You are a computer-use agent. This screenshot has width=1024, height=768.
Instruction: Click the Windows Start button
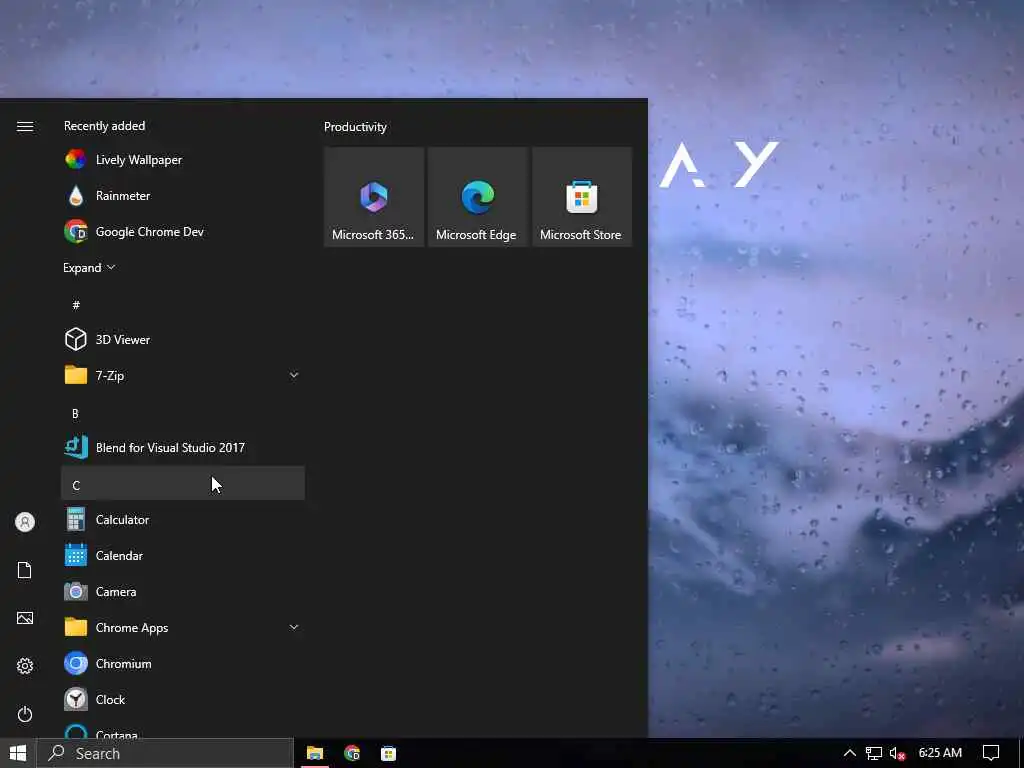[18, 754]
